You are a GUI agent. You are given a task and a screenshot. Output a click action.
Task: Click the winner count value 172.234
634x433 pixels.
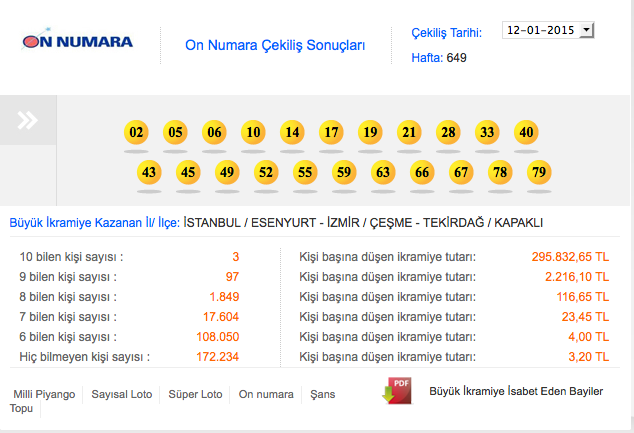(218, 357)
